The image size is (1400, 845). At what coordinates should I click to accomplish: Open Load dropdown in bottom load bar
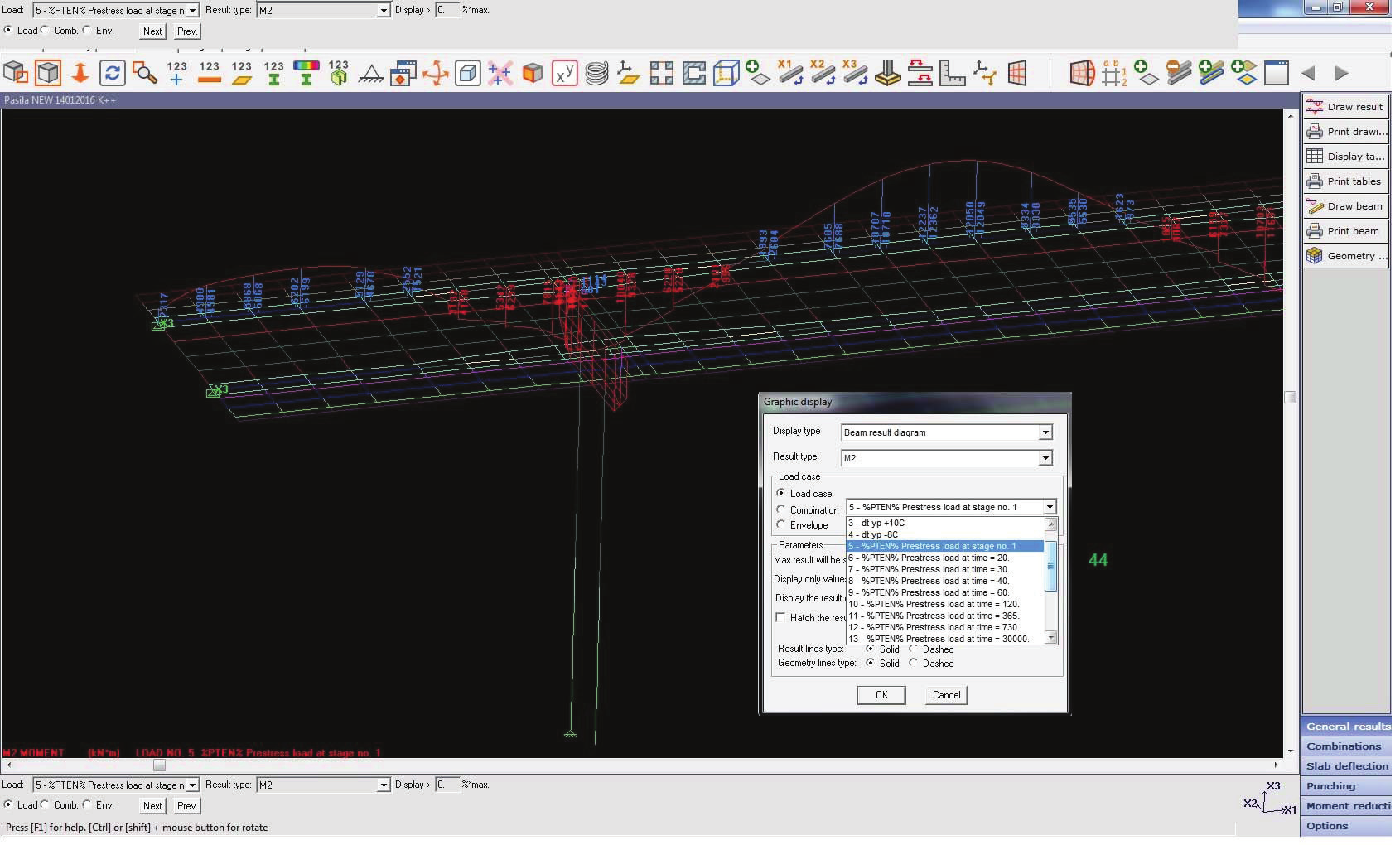click(x=192, y=785)
